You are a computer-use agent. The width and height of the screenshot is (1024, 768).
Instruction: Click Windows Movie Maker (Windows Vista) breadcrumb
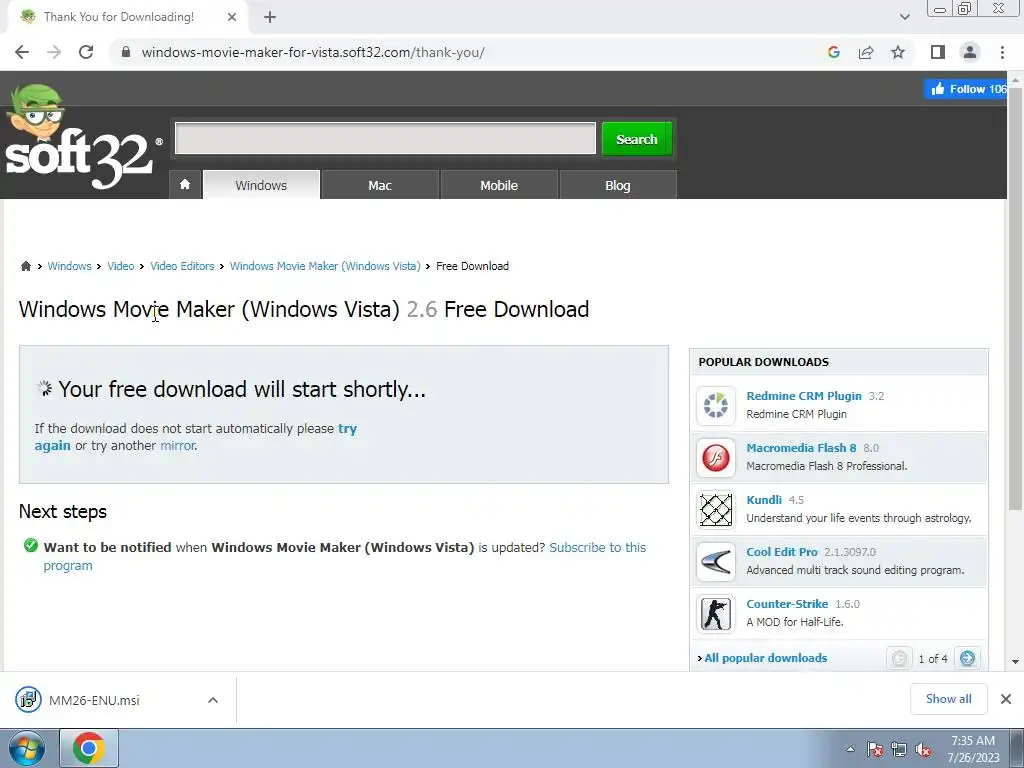point(325,266)
